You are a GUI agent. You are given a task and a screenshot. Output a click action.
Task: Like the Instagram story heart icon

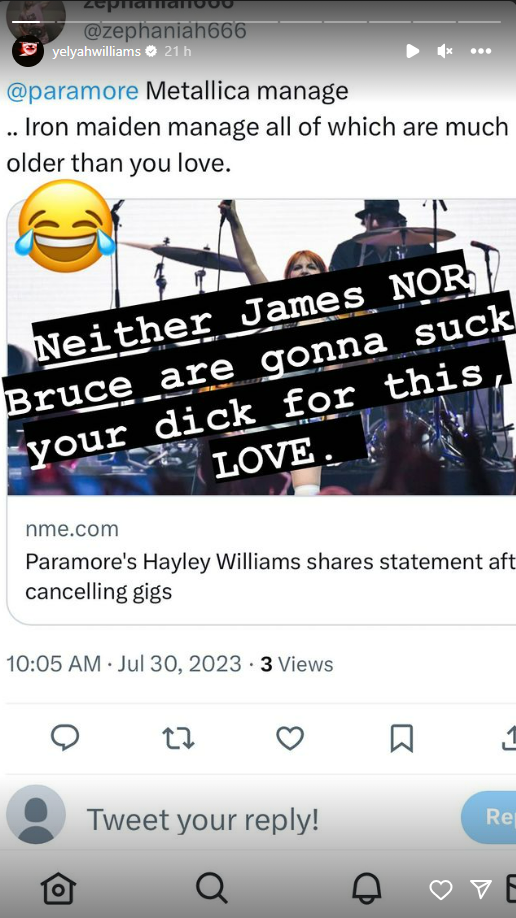tap(440, 890)
